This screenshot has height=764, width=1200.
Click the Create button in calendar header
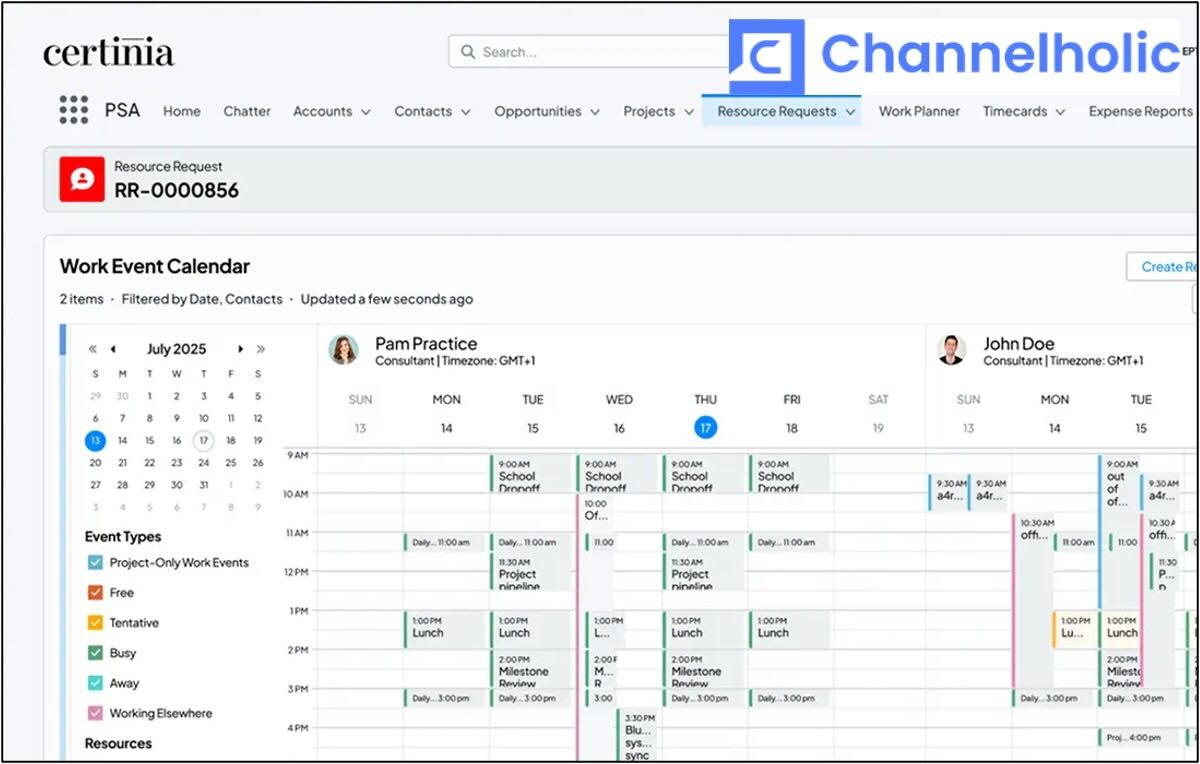click(1162, 267)
